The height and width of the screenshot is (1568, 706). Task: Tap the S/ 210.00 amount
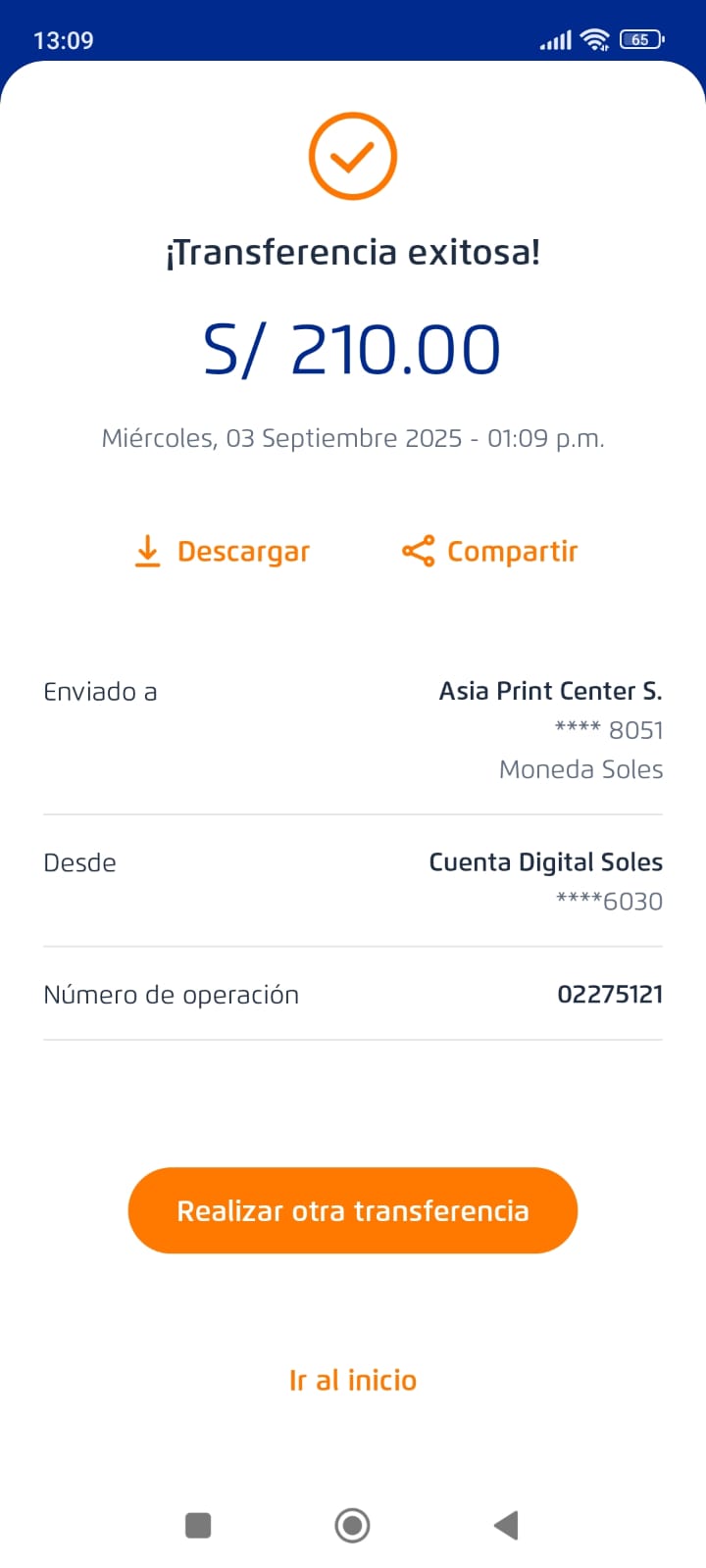point(353,350)
